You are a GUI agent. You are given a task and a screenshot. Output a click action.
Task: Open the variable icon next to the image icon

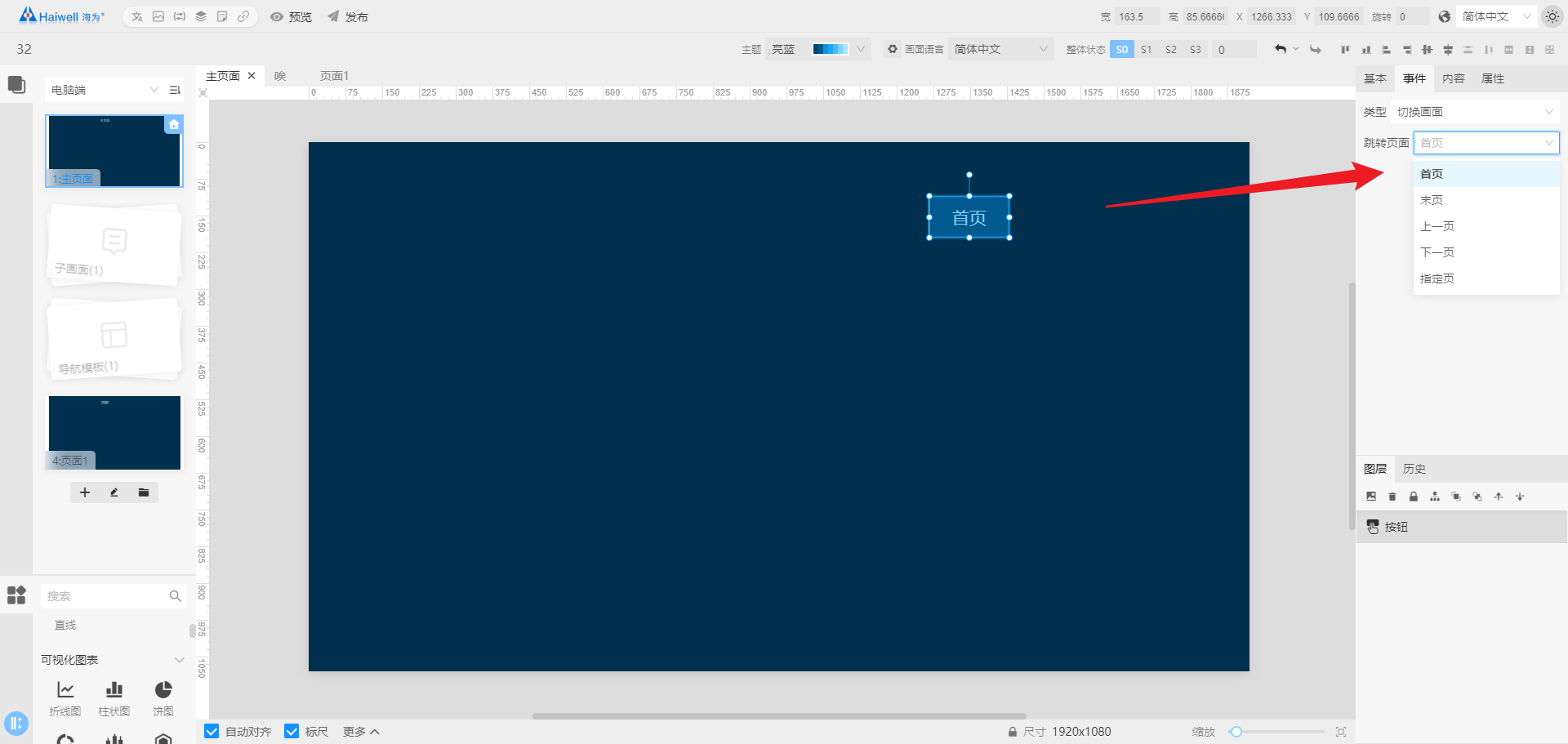pos(180,16)
